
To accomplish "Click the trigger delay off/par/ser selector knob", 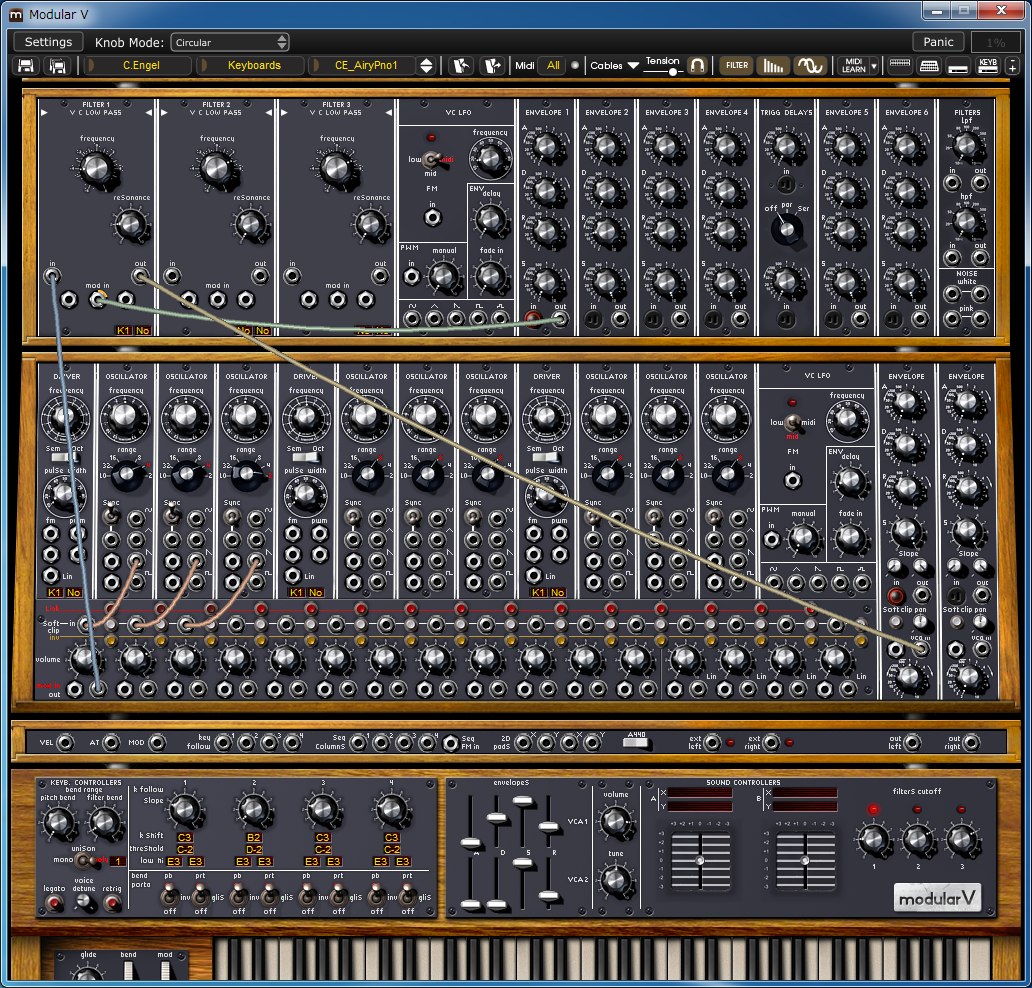I will (x=786, y=228).
